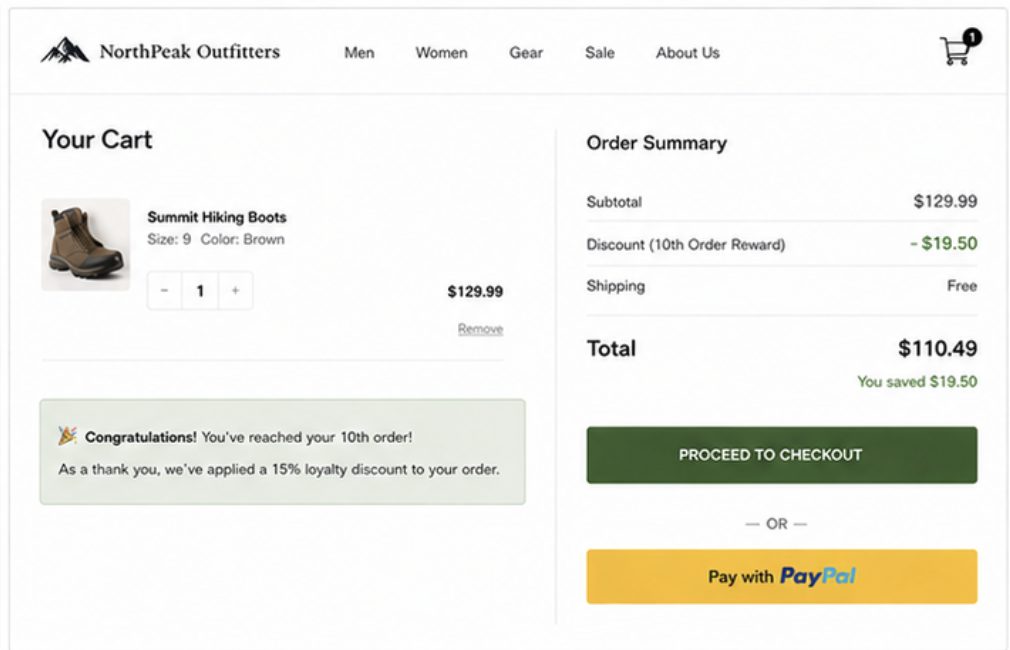Image resolution: width=1010 pixels, height=650 pixels.
Task: Click the Summit Hiking Boots product title
Action: (x=216, y=217)
